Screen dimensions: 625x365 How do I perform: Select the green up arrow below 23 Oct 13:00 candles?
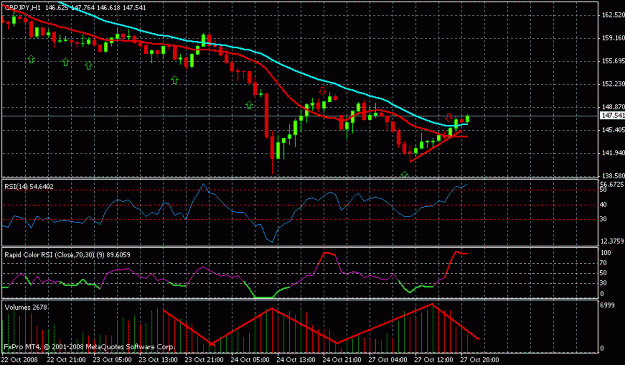point(174,80)
